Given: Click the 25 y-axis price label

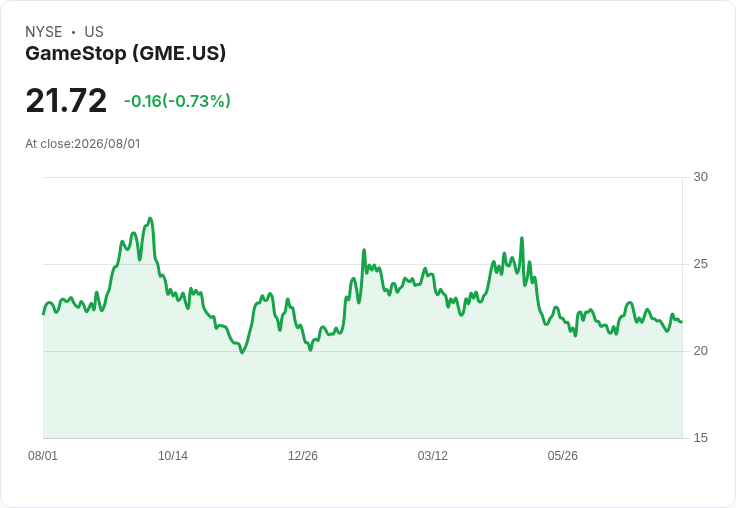Looking at the screenshot, I should click(700, 264).
